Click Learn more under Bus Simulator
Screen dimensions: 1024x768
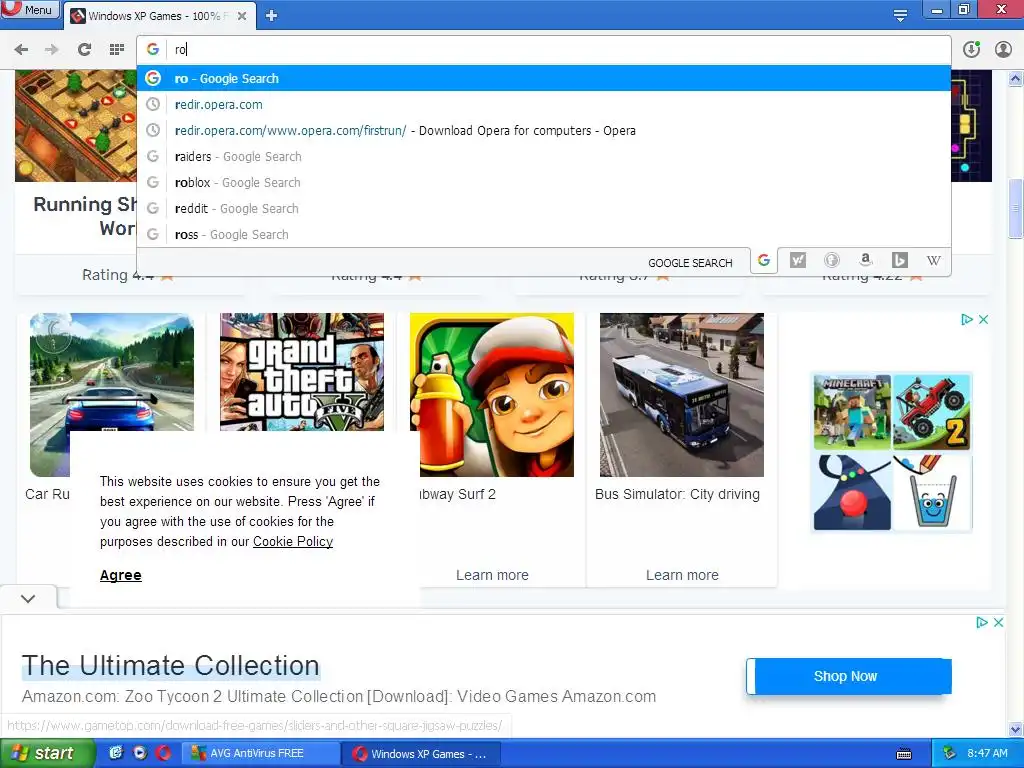click(x=682, y=575)
